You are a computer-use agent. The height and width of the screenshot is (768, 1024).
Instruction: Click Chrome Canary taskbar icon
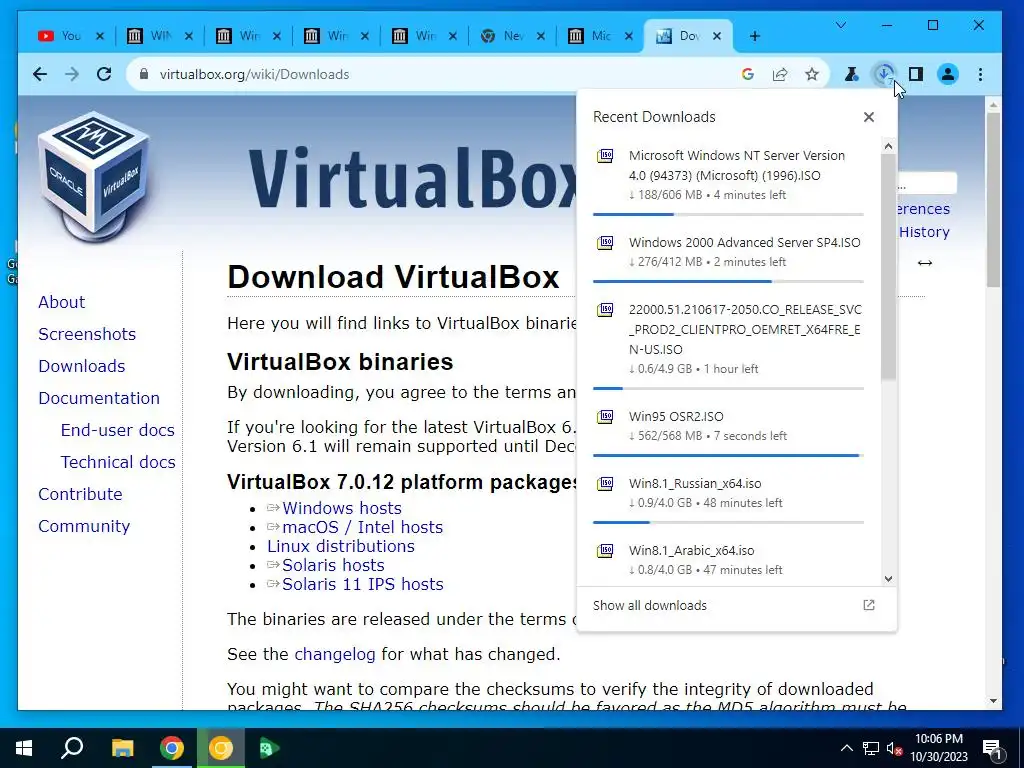221,748
